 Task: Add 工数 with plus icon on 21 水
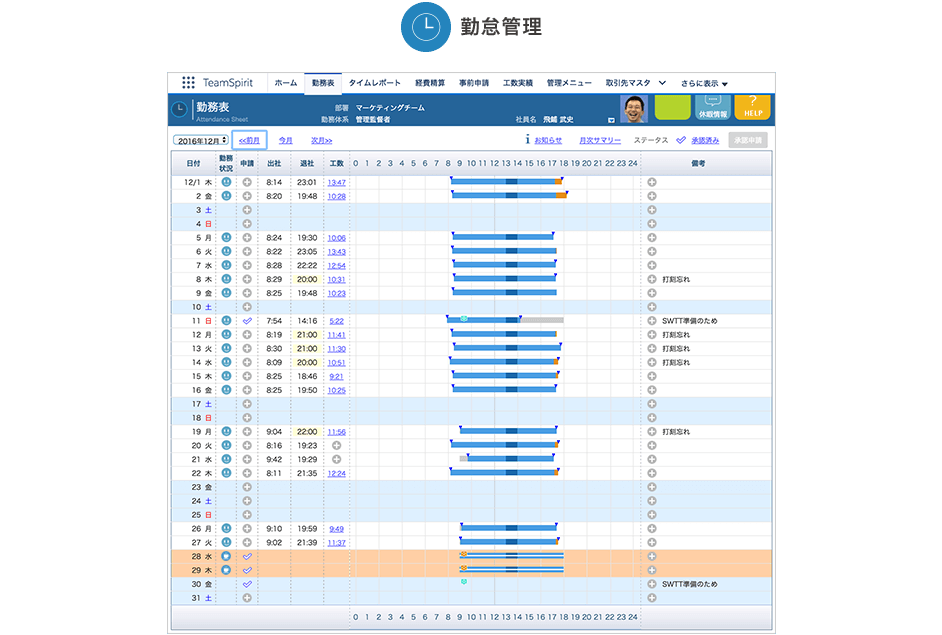[x=336, y=459]
